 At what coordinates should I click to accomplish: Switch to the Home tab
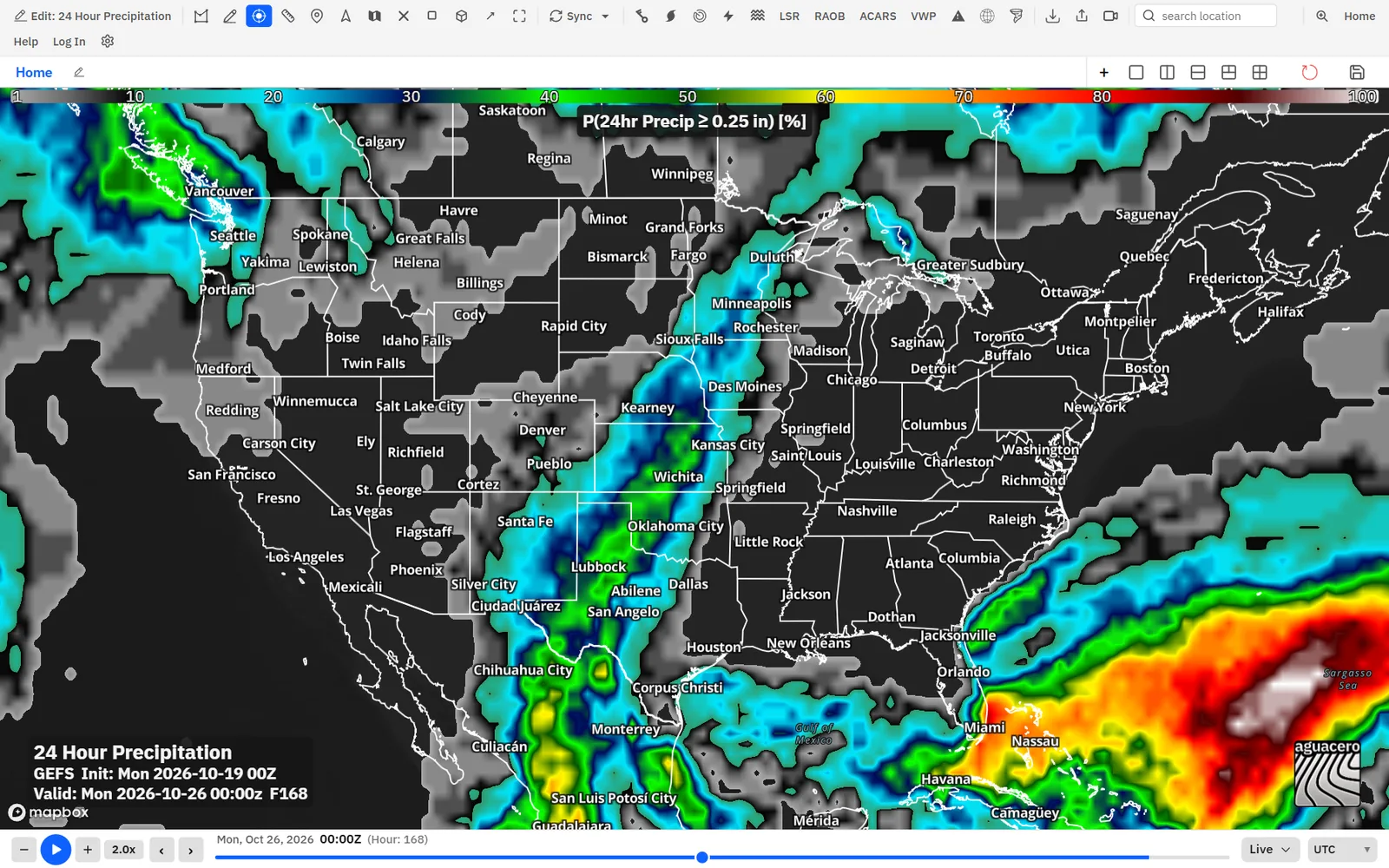(34, 72)
